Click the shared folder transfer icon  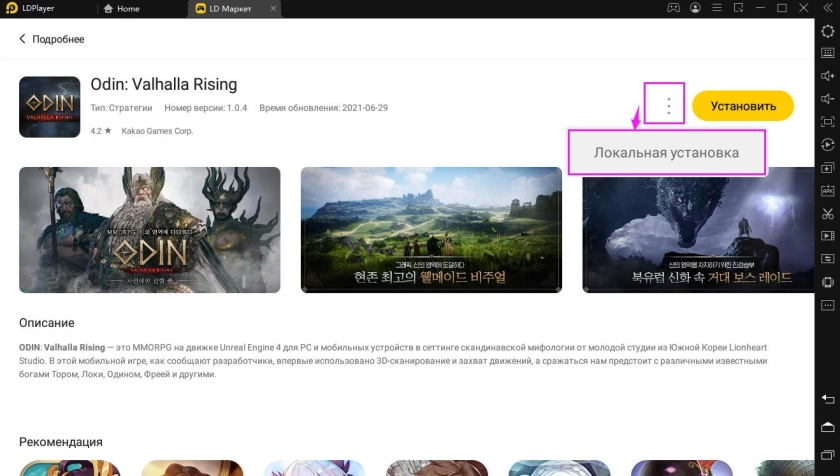tap(828, 259)
